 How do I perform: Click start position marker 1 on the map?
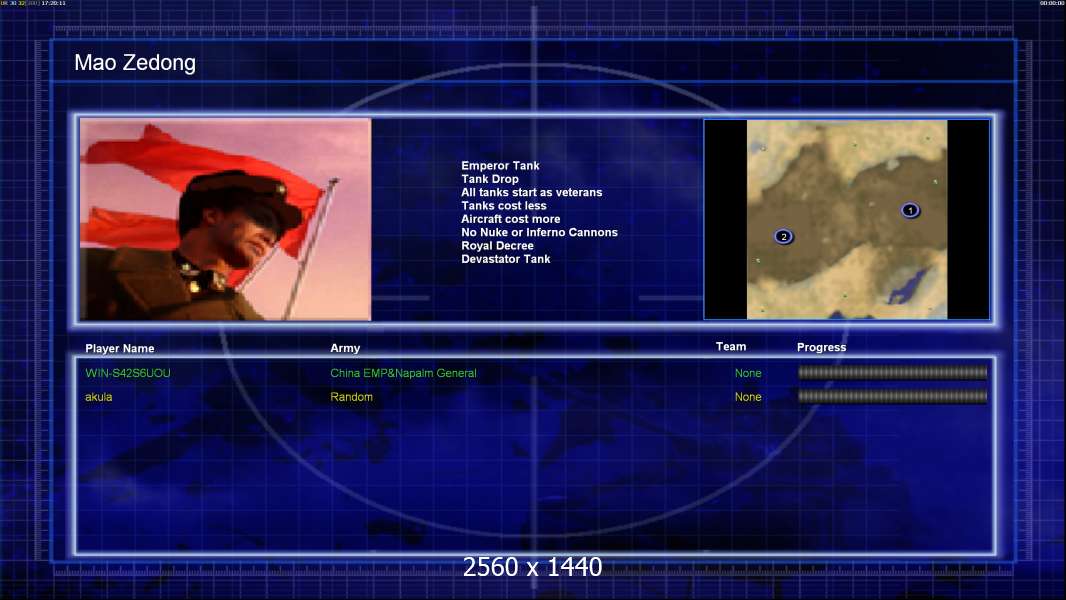pos(910,210)
